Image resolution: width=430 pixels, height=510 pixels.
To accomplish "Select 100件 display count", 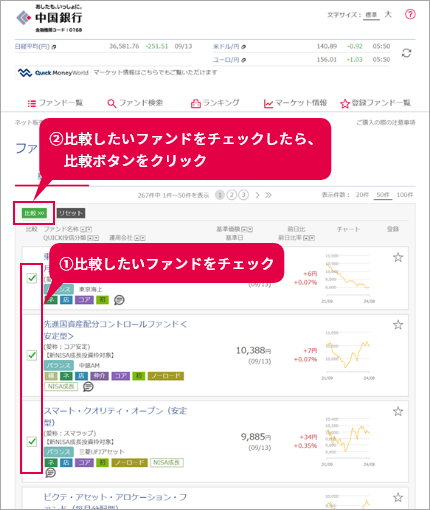I will [405, 195].
